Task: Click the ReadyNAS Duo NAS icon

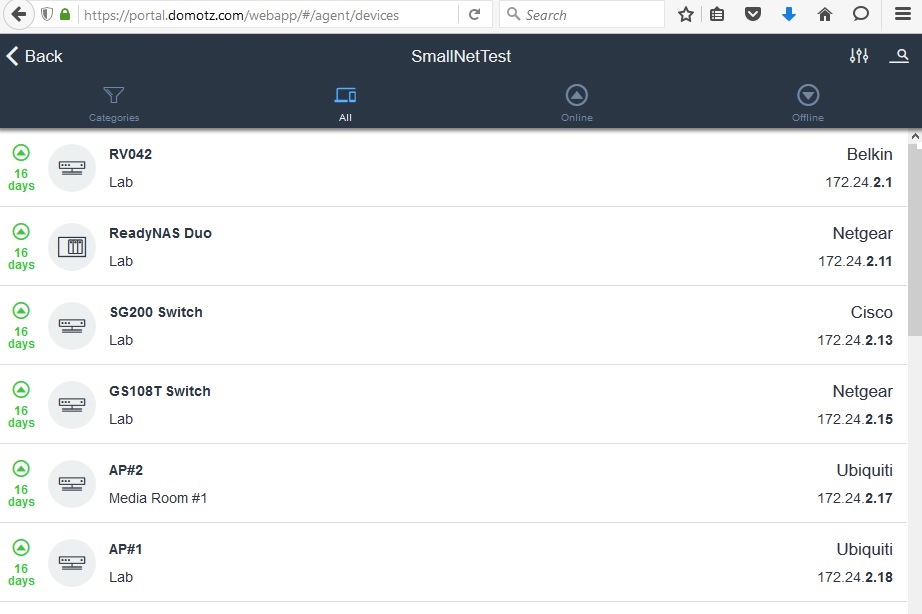Action: point(72,247)
